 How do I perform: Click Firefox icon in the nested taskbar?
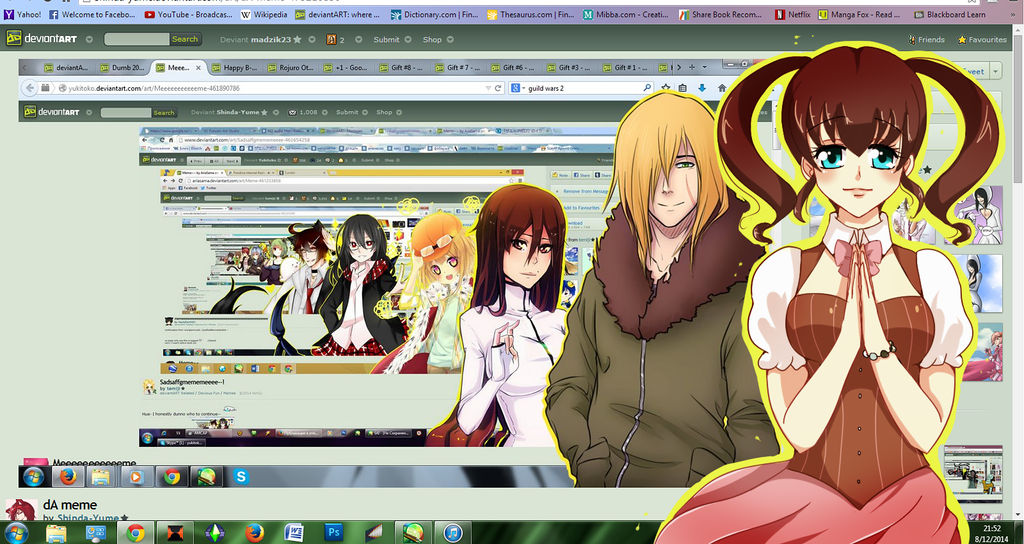pos(68,477)
